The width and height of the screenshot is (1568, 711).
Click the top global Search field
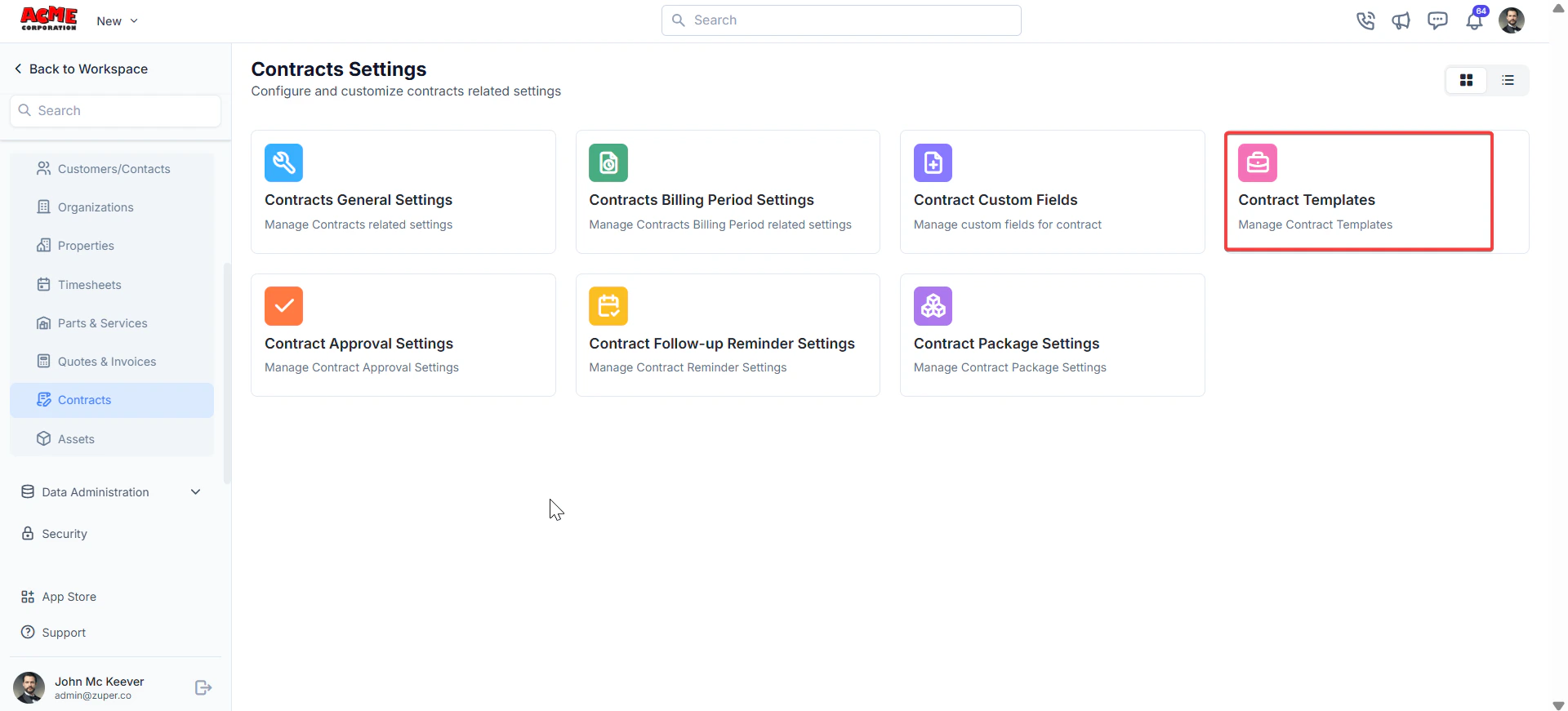point(841,20)
